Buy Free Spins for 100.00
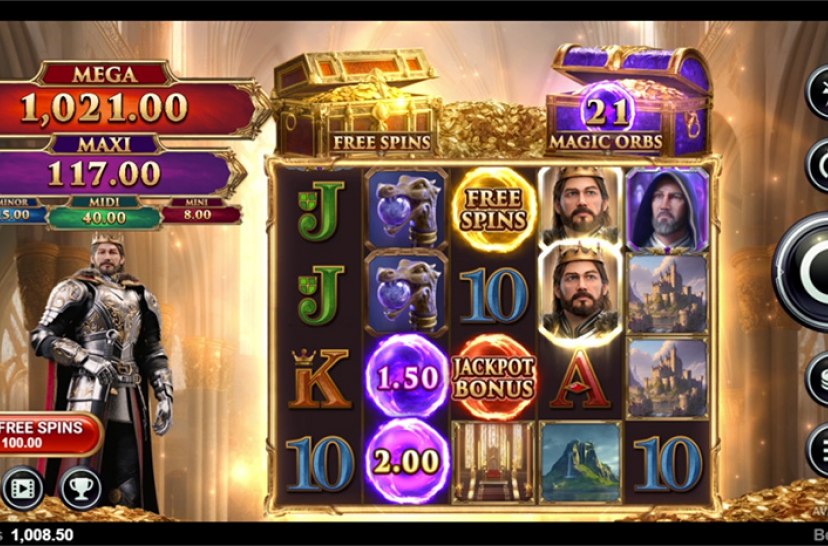Image resolution: width=828 pixels, height=546 pixels. 50,435
